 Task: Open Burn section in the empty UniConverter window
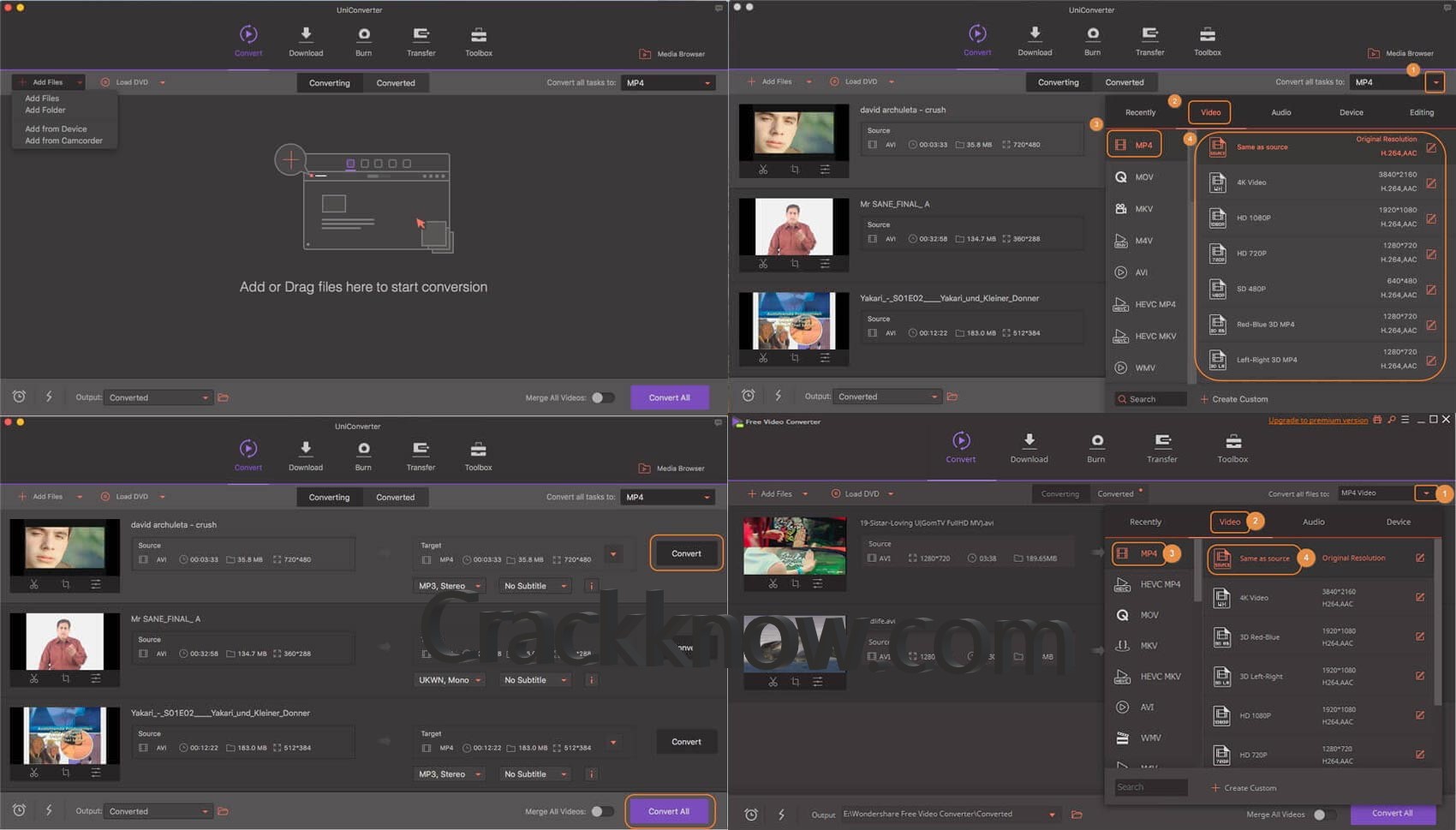(x=364, y=41)
